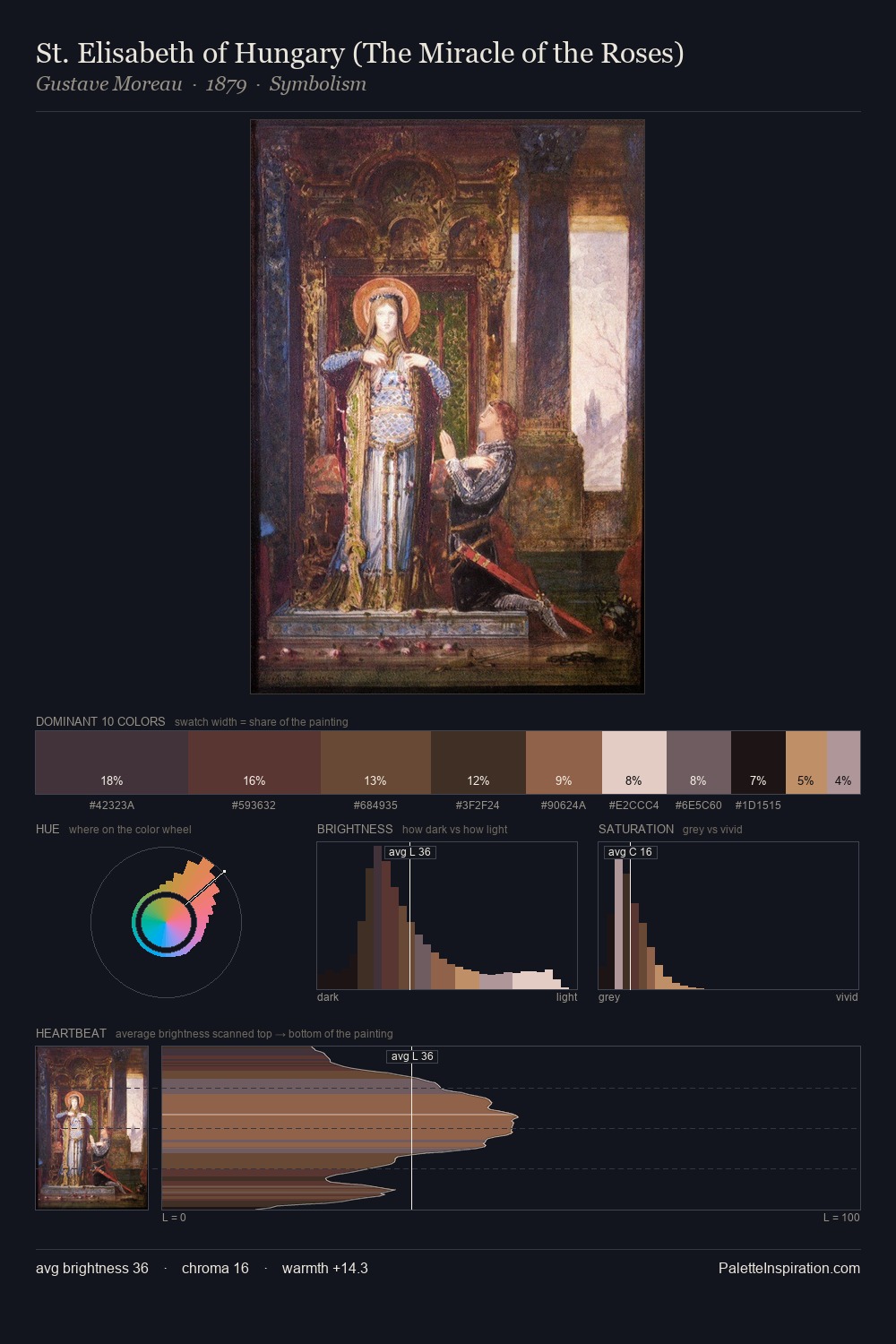
Task: Click the saturation histogram chart
Action: point(728,916)
